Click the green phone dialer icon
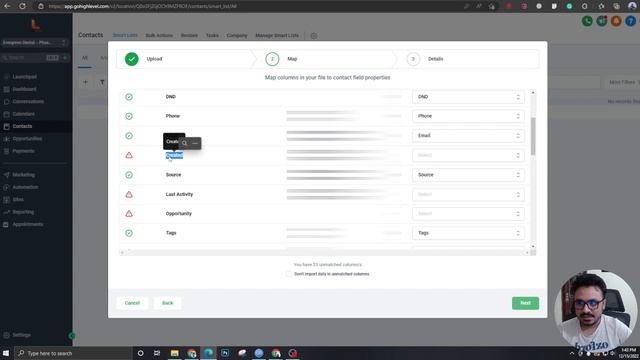The width and height of the screenshot is (640, 360). (x=587, y=21)
